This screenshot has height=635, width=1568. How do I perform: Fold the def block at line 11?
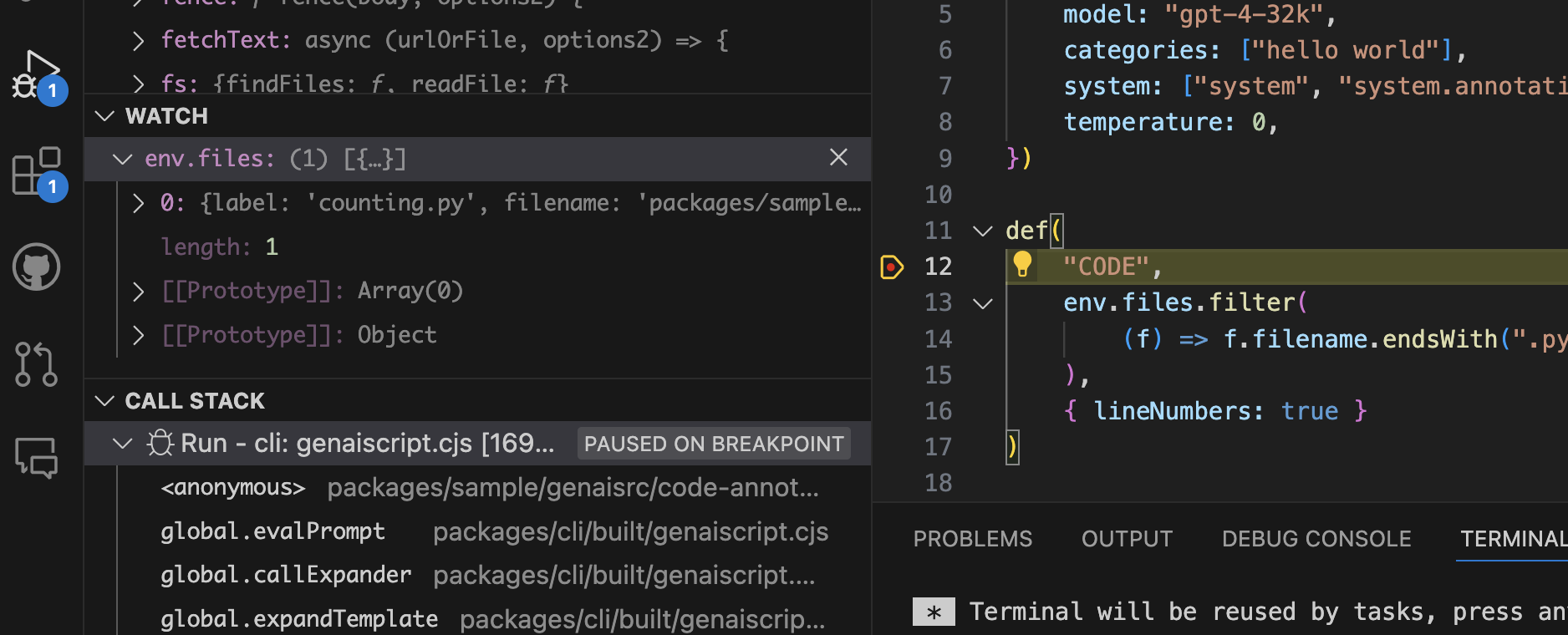(x=983, y=231)
